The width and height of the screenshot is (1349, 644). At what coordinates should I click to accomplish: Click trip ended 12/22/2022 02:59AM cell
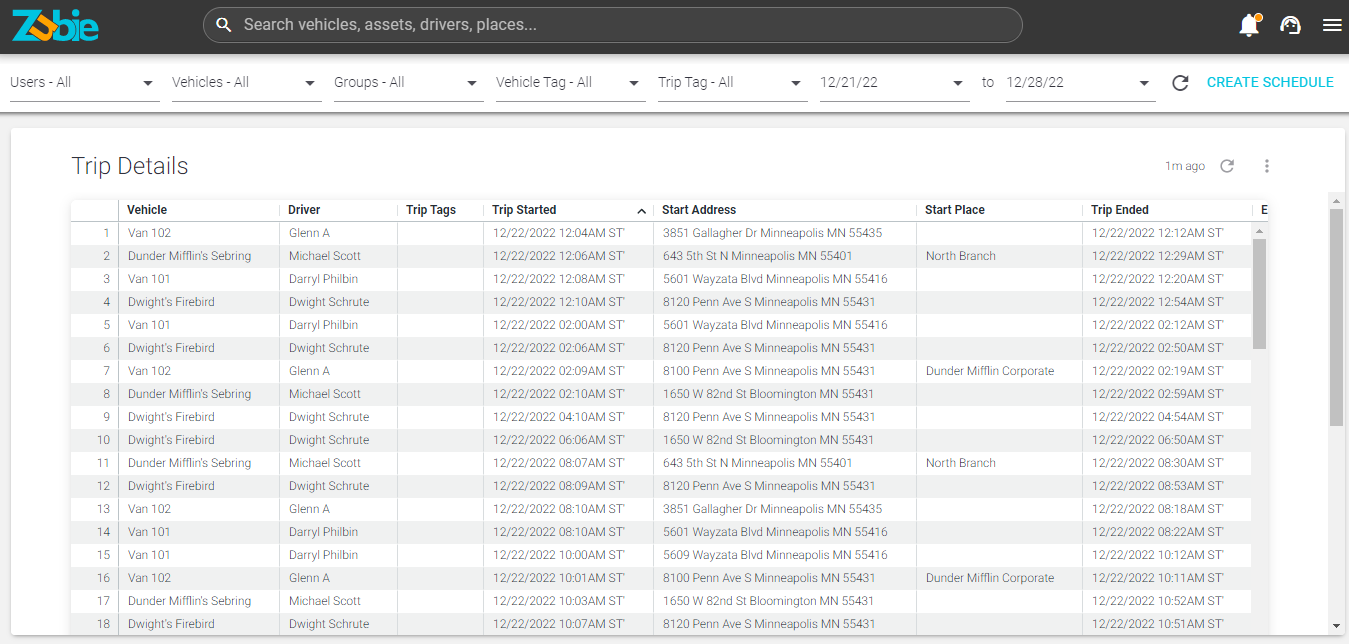point(1158,394)
